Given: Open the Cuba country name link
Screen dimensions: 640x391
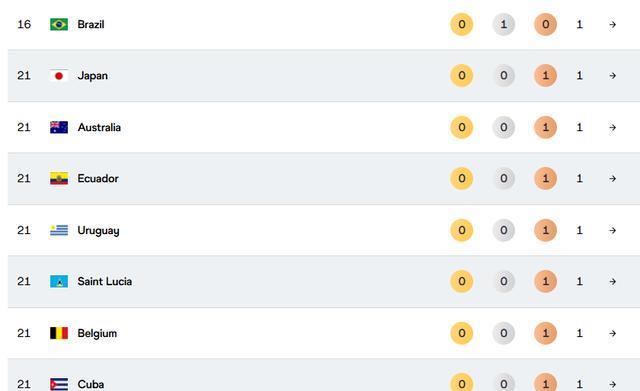Looking at the screenshot, I should tap(91, 384).
